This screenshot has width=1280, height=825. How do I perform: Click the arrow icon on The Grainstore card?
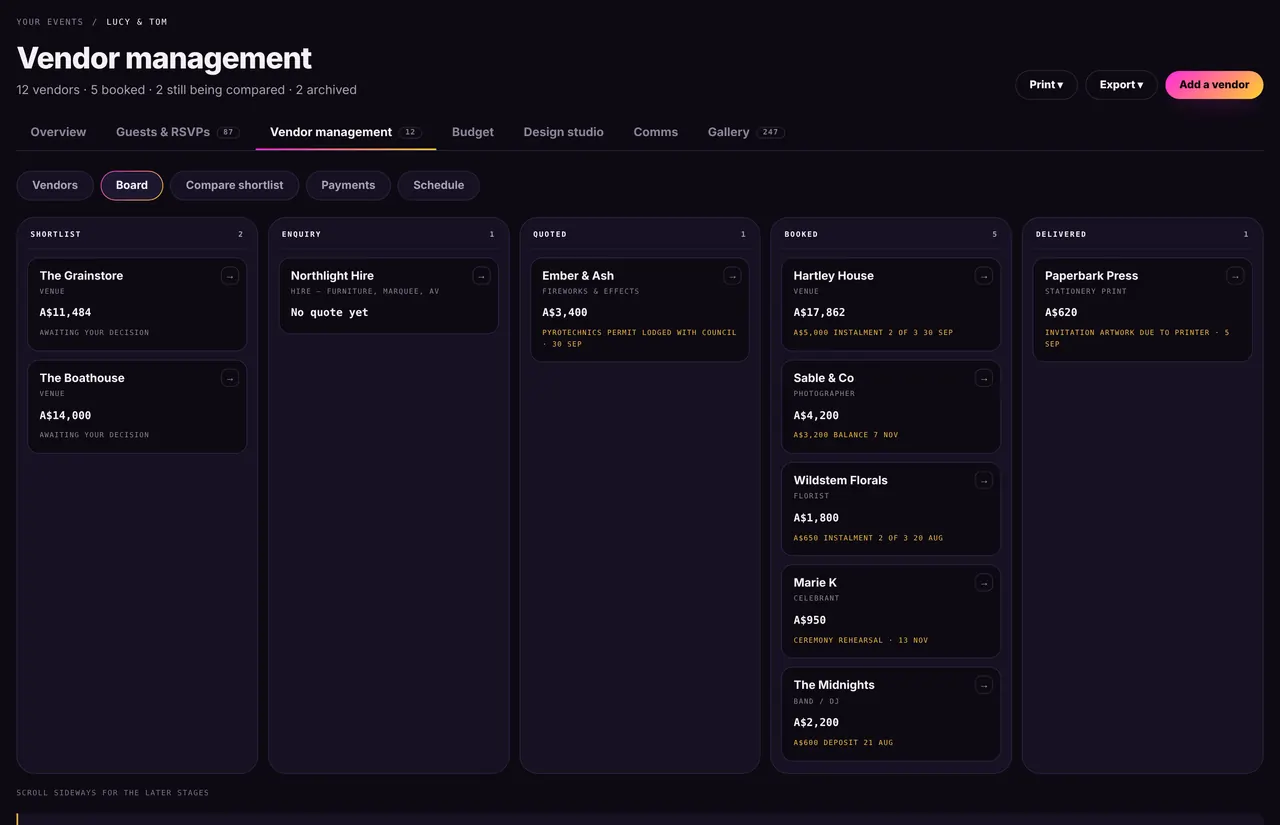tap(230, 276)
